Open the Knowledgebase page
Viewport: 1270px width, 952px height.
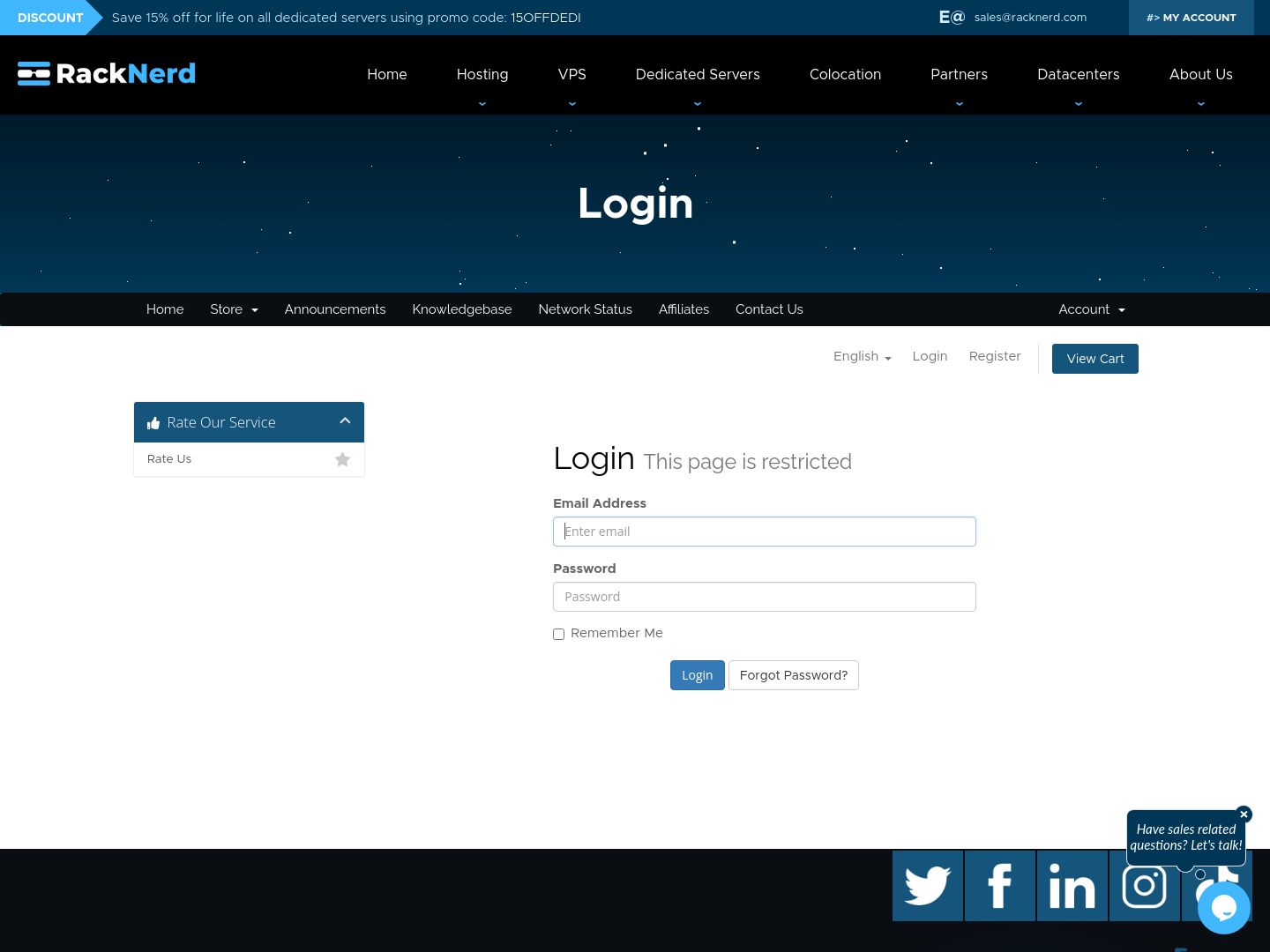(462, 309)
